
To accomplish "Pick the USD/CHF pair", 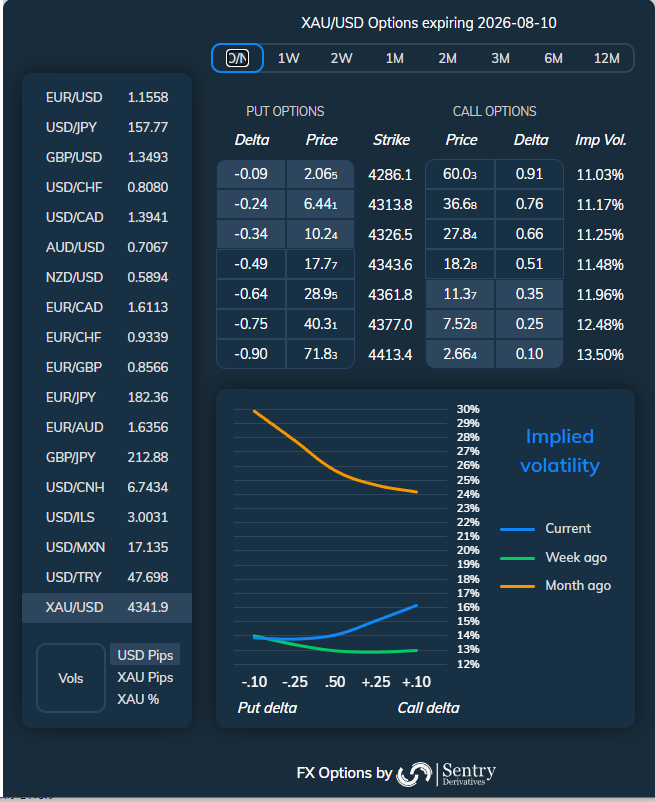I will (x=107, y=187).
